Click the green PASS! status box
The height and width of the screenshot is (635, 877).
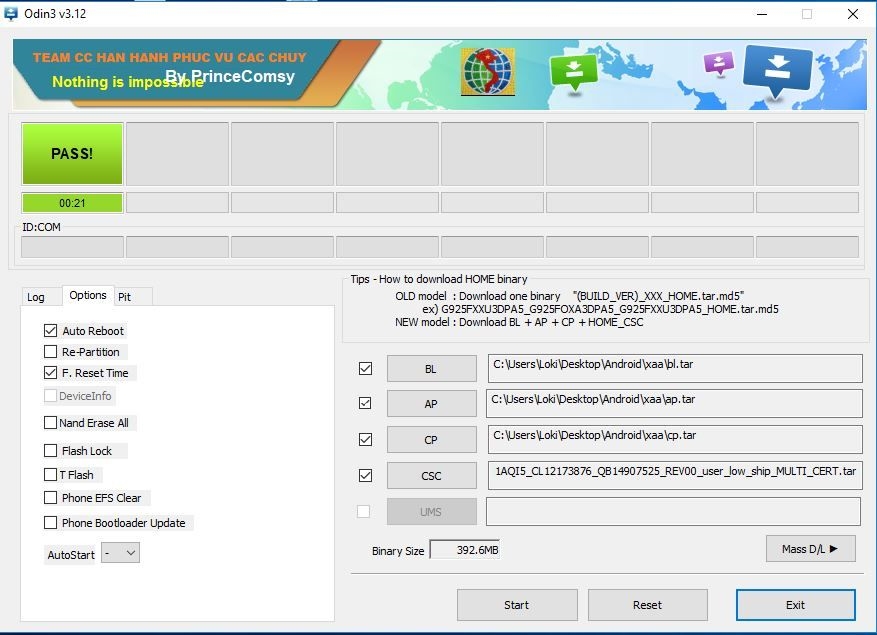[x=72, y=154]
